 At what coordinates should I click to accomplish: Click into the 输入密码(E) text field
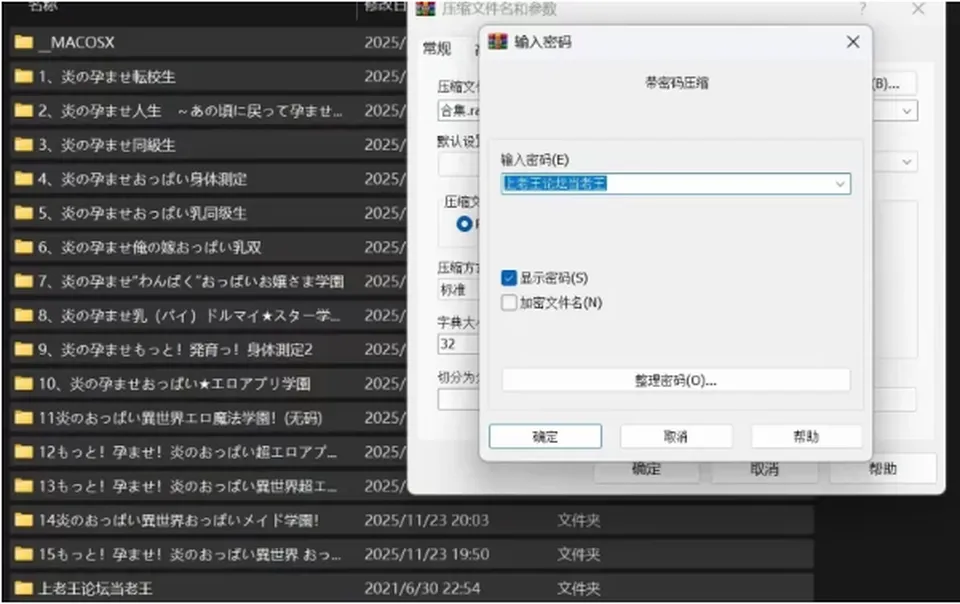pyautogui.click(x=667, y=184)
